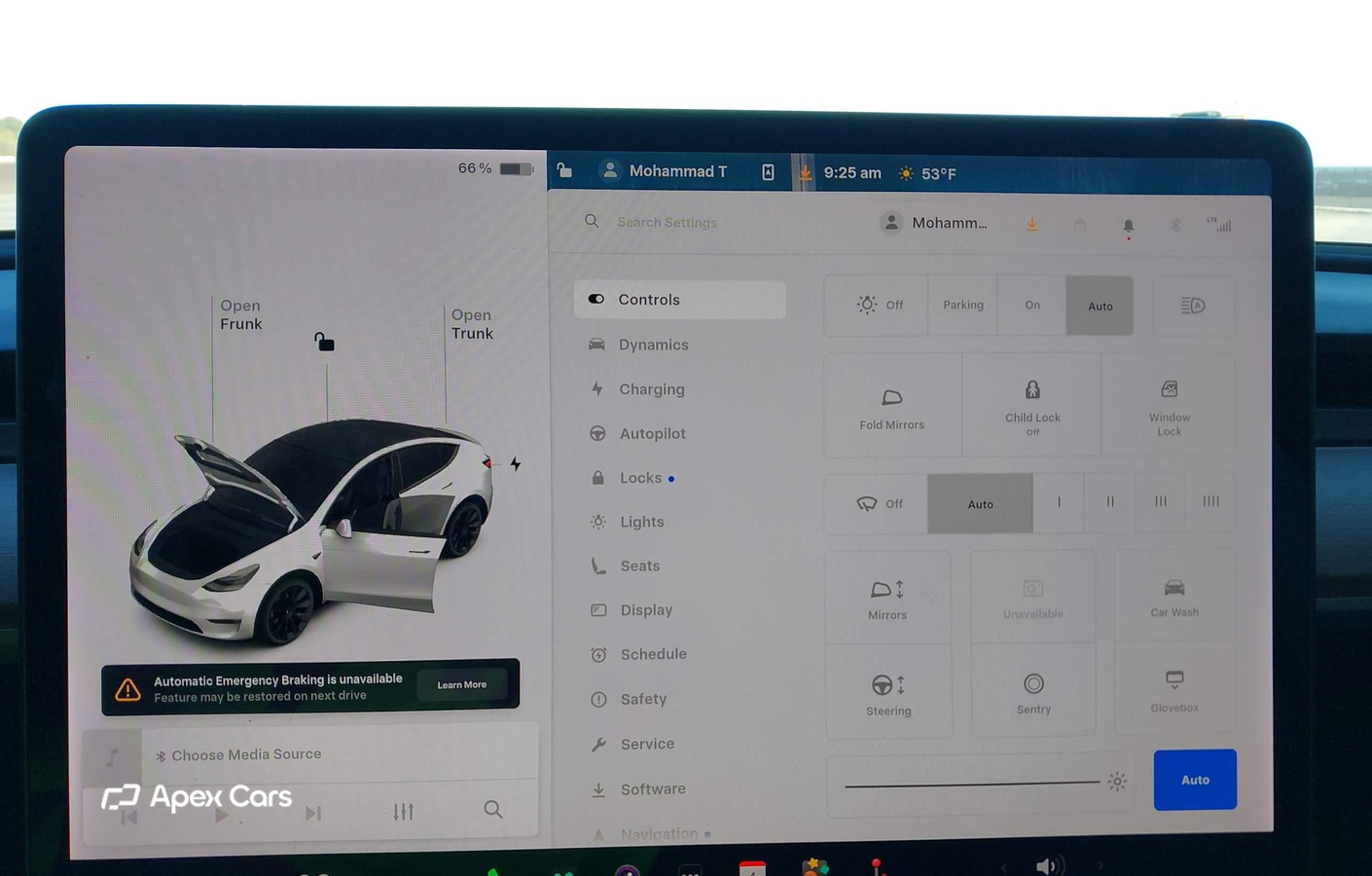Click the 66% battery indicator
This screenshot has height=876, width=1372.
pyautogui.click(x=495, y=168)
